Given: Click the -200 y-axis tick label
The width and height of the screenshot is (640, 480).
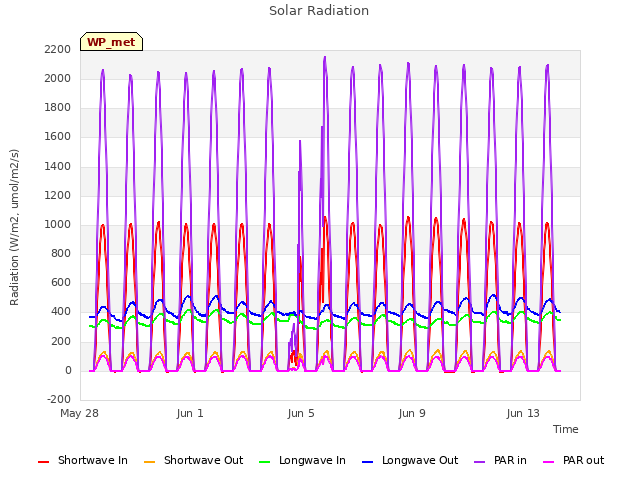Looking at the screenshot, I should (59, 400).
